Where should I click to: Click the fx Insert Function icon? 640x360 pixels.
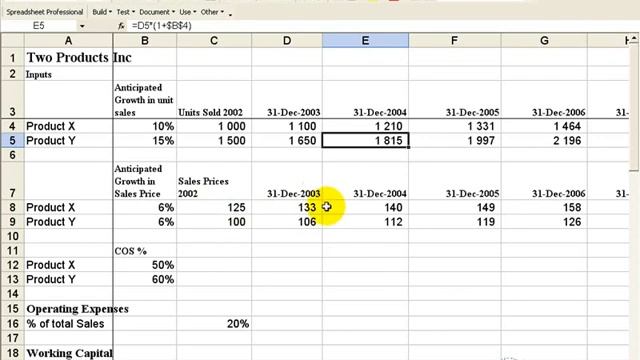pyautogui.click(x=121, y=26)
